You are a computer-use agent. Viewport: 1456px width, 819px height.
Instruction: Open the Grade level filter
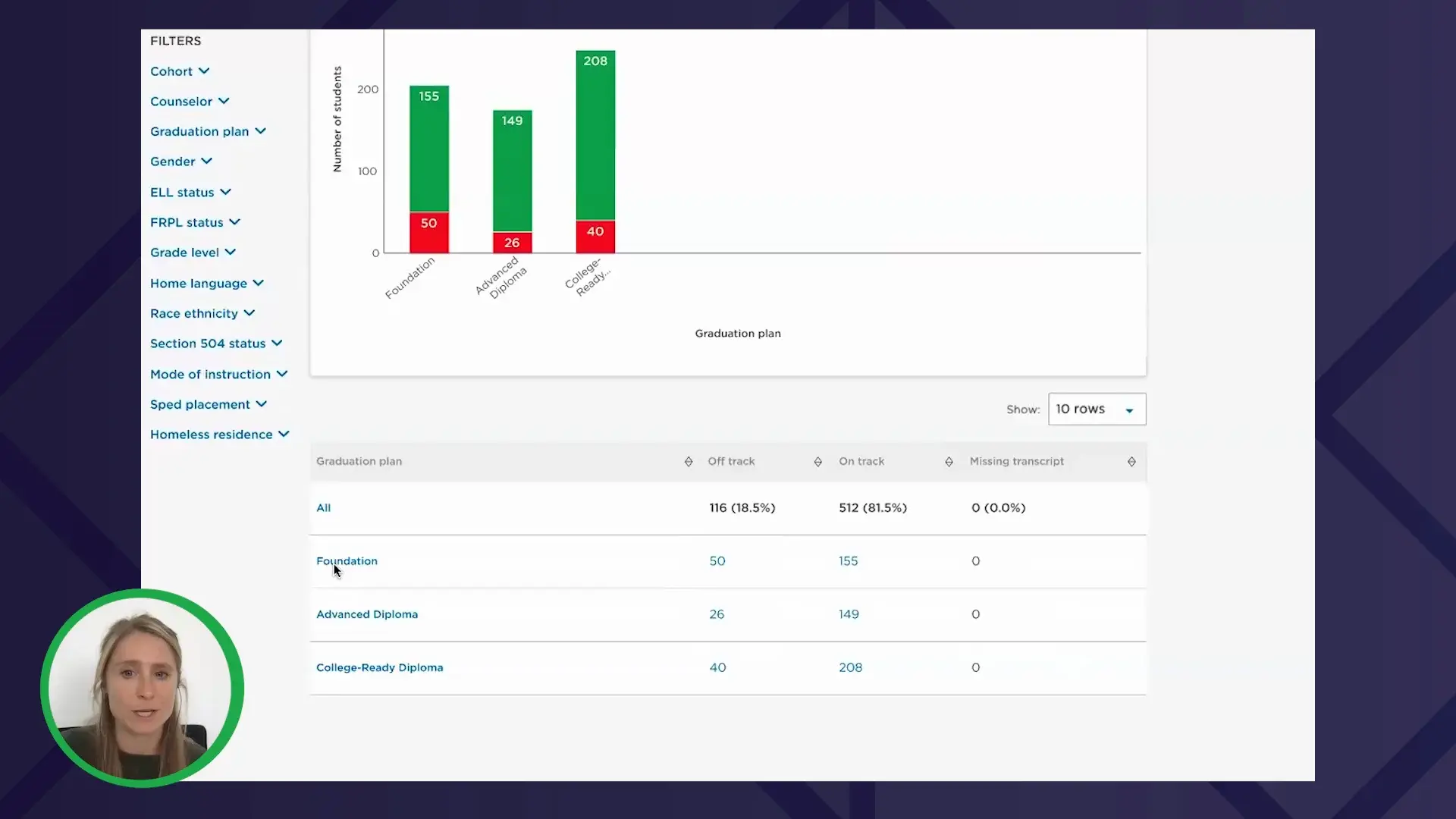click(x=193, y=253)
